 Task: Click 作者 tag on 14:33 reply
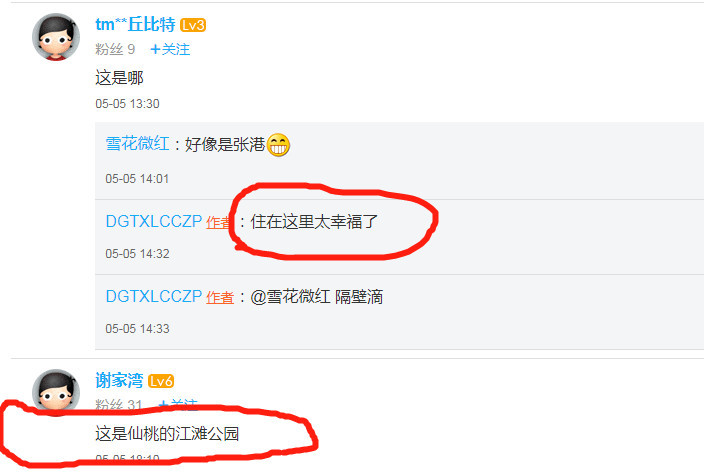tap(220, 297)
